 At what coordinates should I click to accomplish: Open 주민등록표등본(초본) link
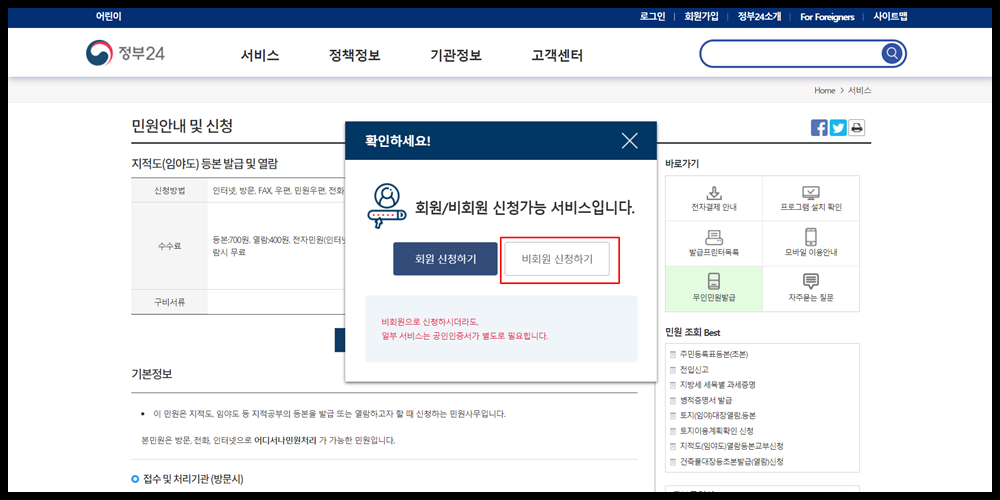(714, 354)
